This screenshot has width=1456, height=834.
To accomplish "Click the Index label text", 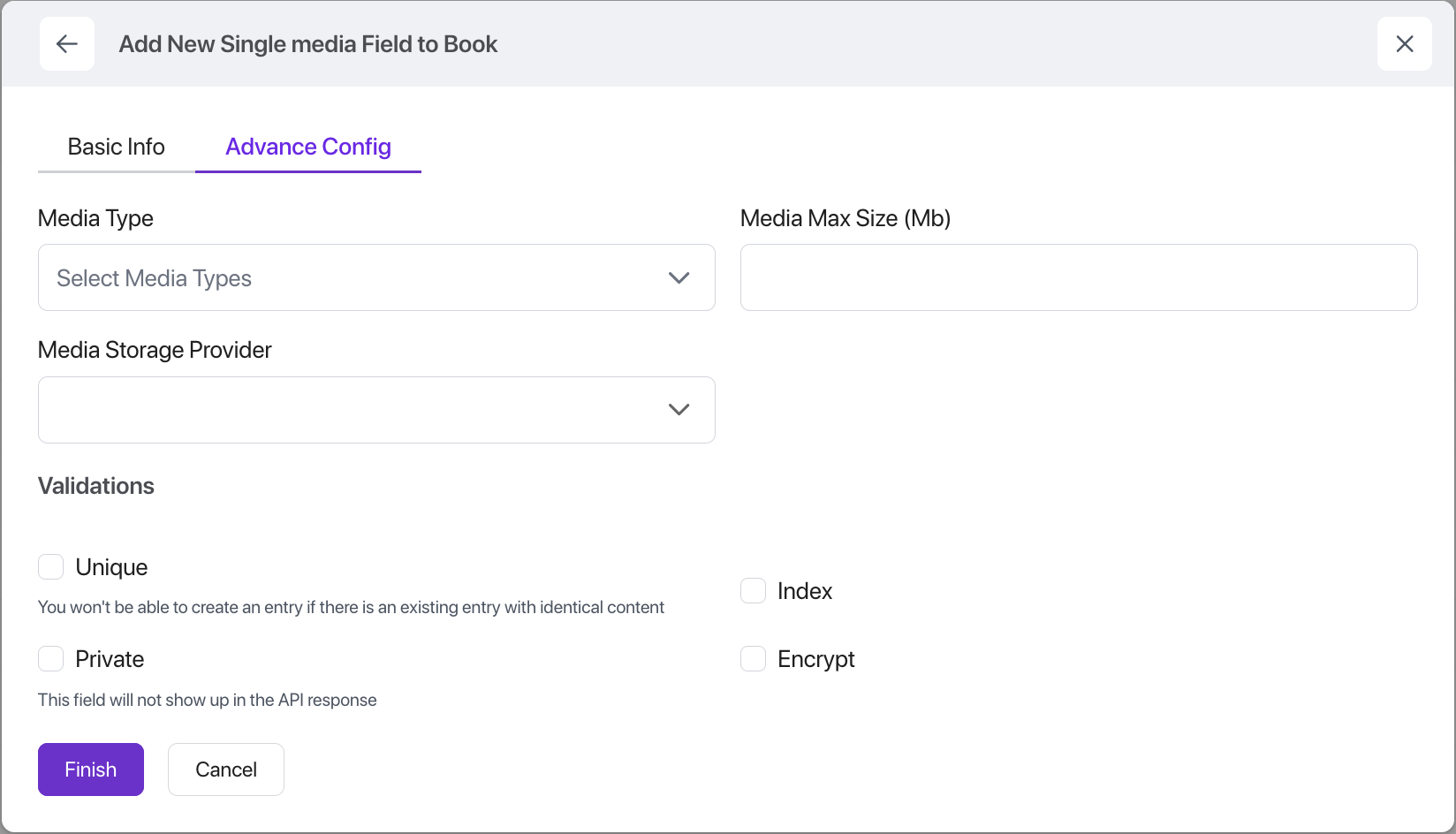I will (x=804, y=591).
